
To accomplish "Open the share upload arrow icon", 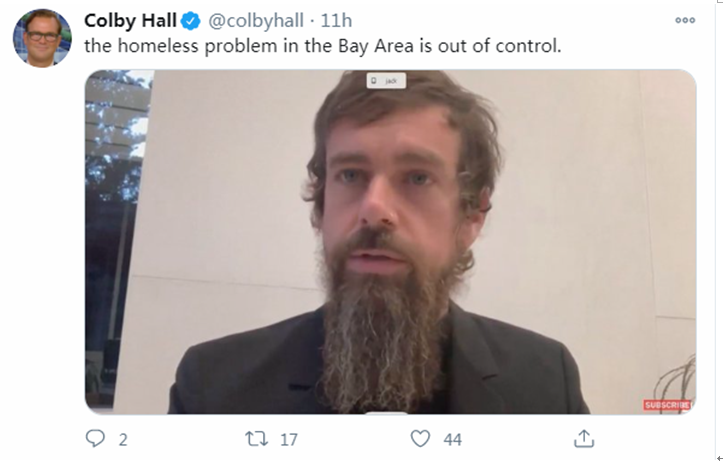I will pos(584,438).
